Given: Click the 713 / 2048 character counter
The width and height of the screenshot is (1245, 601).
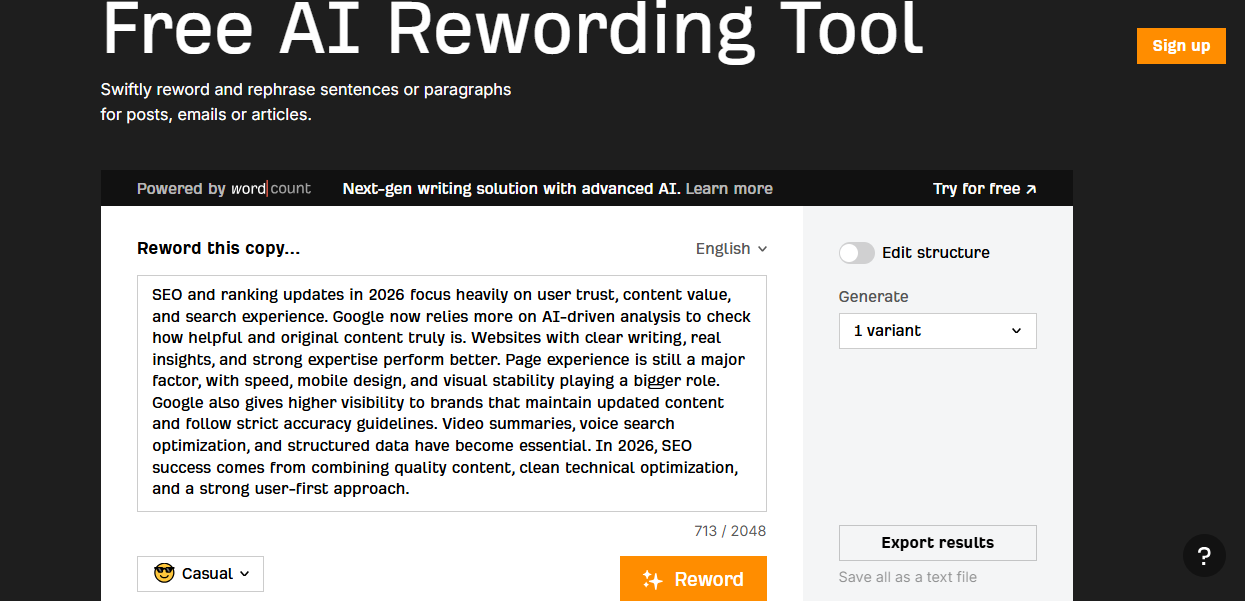Looking at the screenshot, I should point(730,531).
